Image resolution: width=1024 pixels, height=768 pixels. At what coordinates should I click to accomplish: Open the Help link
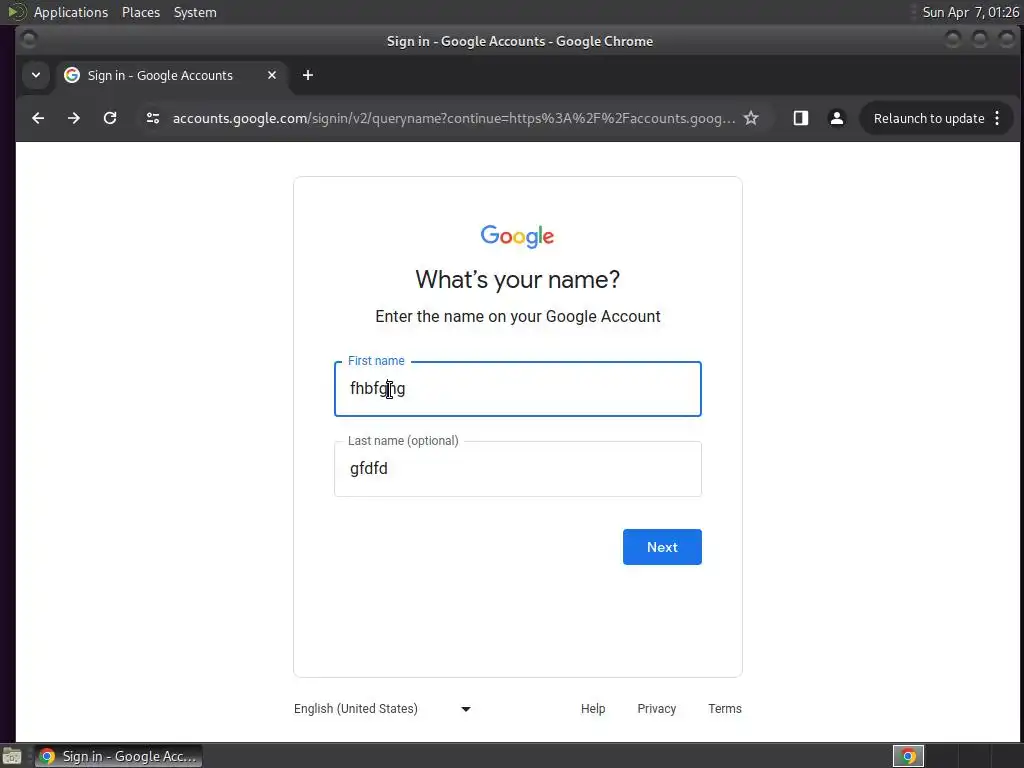pyautogui.click(x=593, y=709)
